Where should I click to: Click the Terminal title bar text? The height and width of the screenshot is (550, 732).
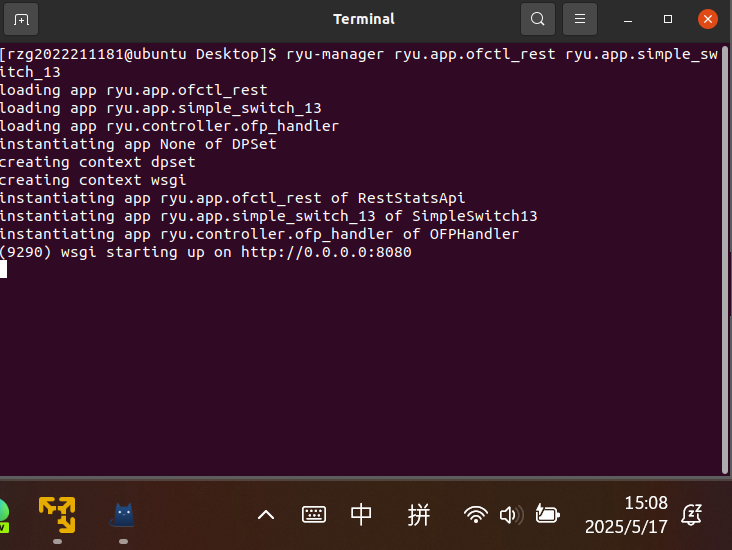point(363,19)
